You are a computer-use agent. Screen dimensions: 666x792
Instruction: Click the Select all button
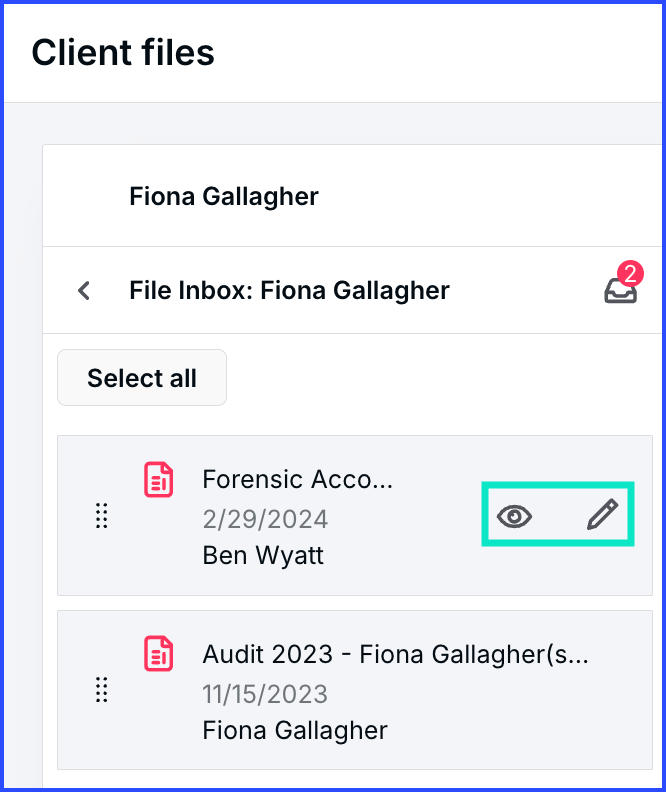click(x=142, y=377)
